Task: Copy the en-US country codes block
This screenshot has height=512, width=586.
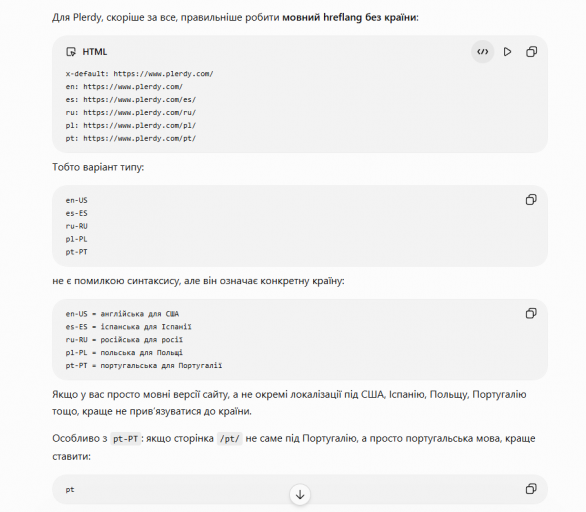Action: (531, 200)
